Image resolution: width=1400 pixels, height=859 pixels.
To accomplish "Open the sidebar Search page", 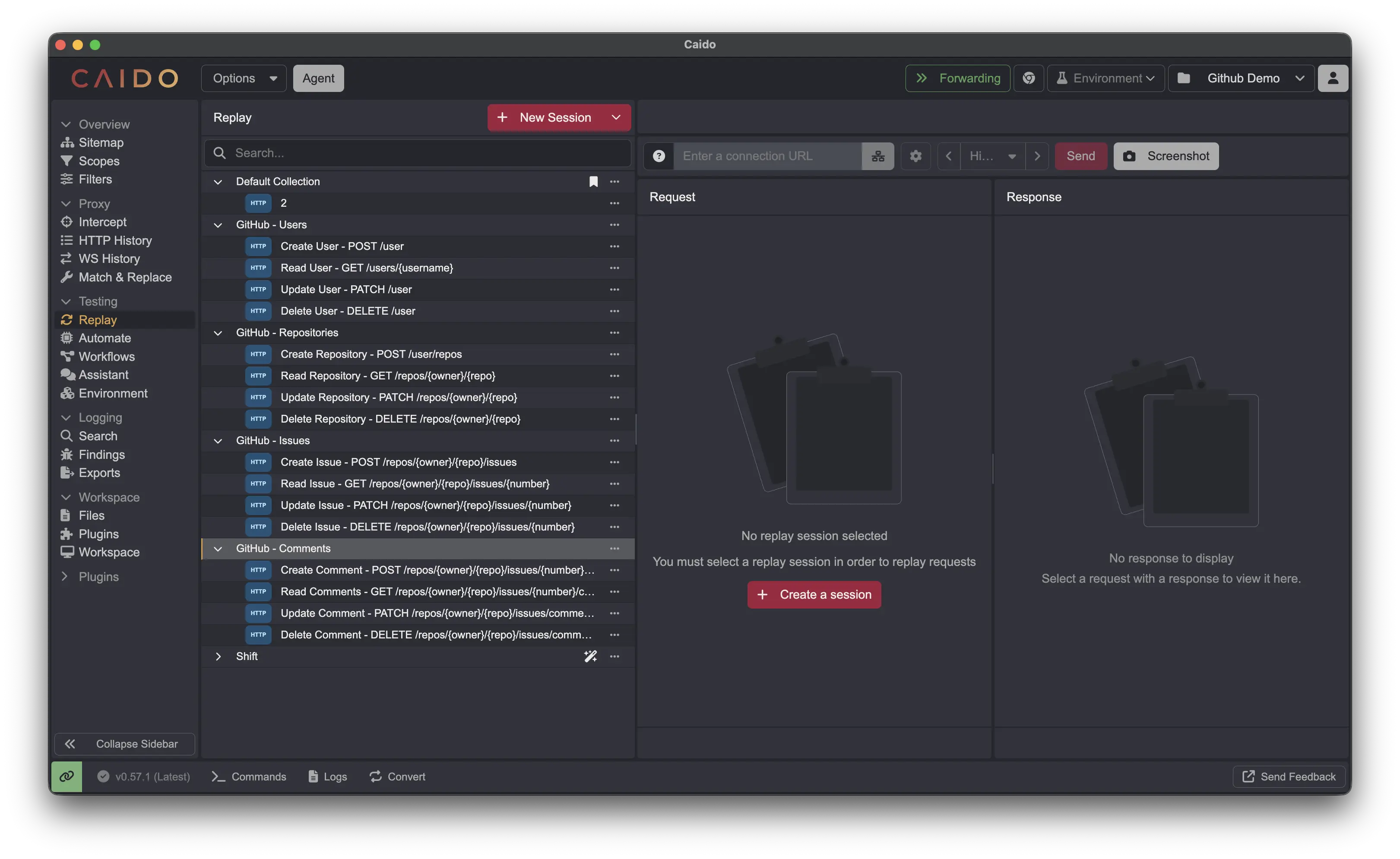I will (98, 436).
